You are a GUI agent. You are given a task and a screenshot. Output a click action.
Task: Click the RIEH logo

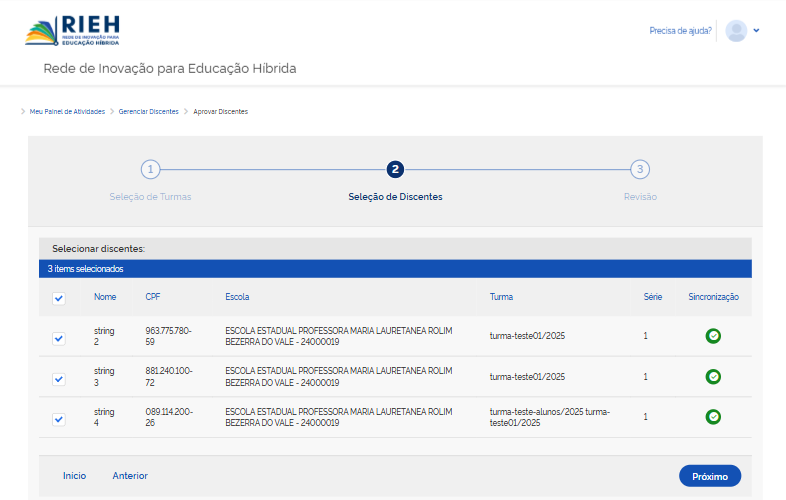pos(72,30)
